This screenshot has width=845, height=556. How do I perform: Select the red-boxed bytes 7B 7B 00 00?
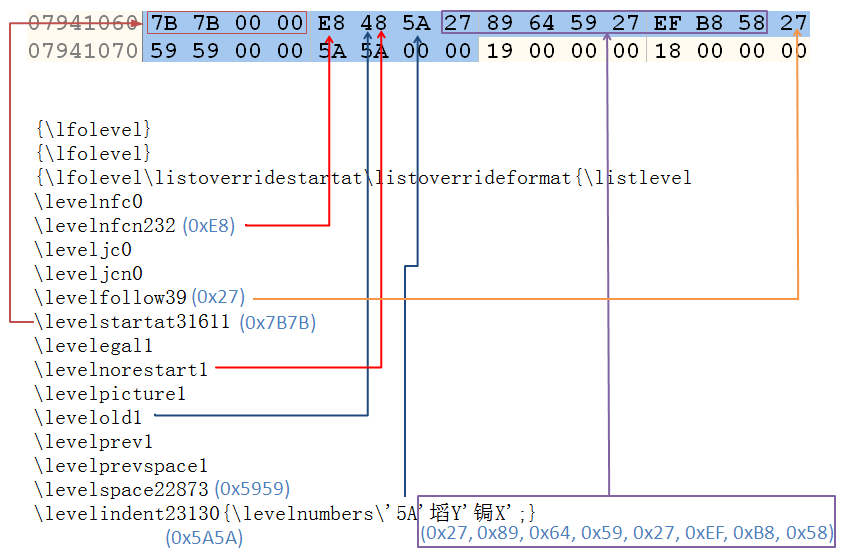tap(226, 22)
